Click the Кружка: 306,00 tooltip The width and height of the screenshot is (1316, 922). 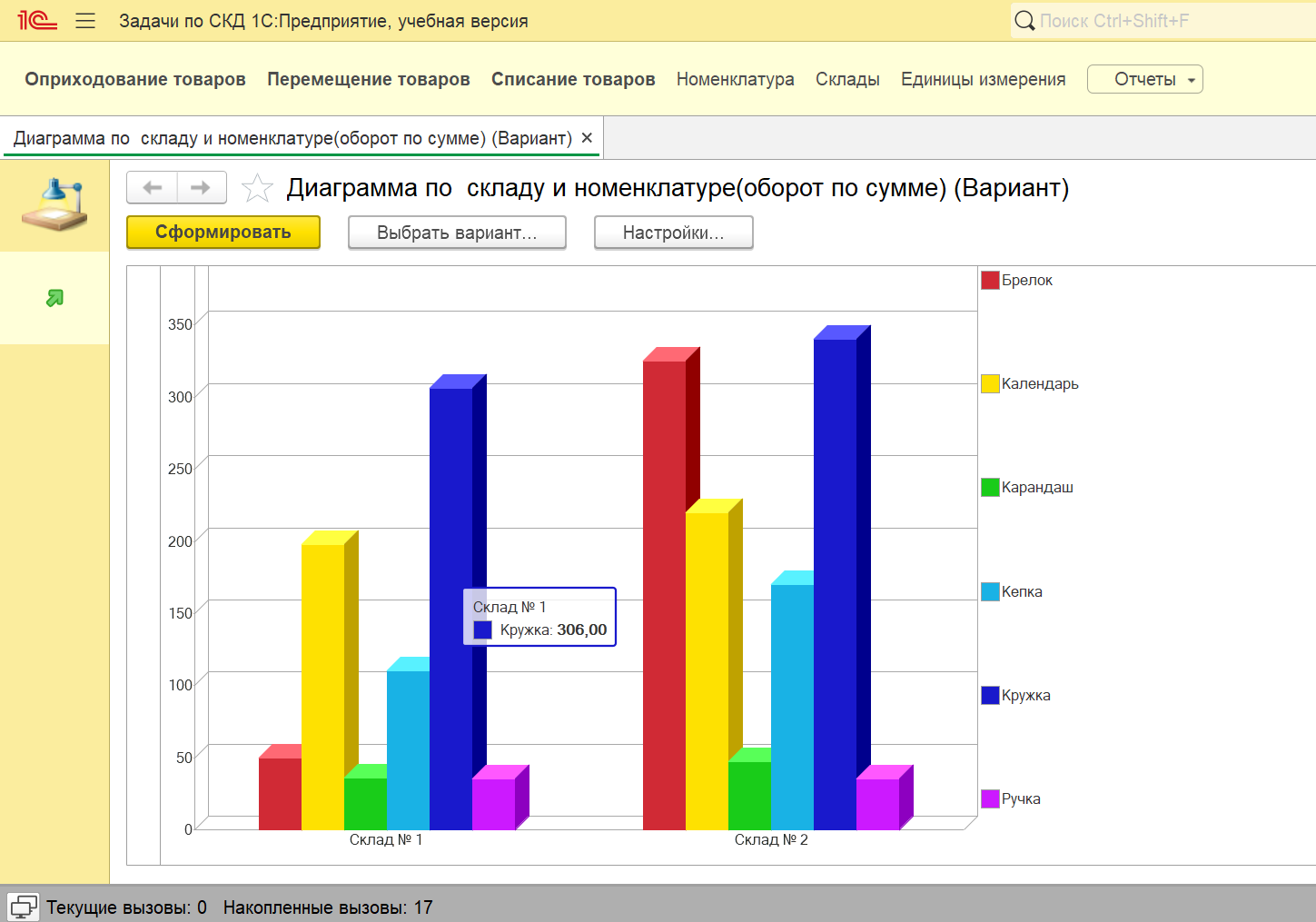pyautogui.click(x=539, y=617)
